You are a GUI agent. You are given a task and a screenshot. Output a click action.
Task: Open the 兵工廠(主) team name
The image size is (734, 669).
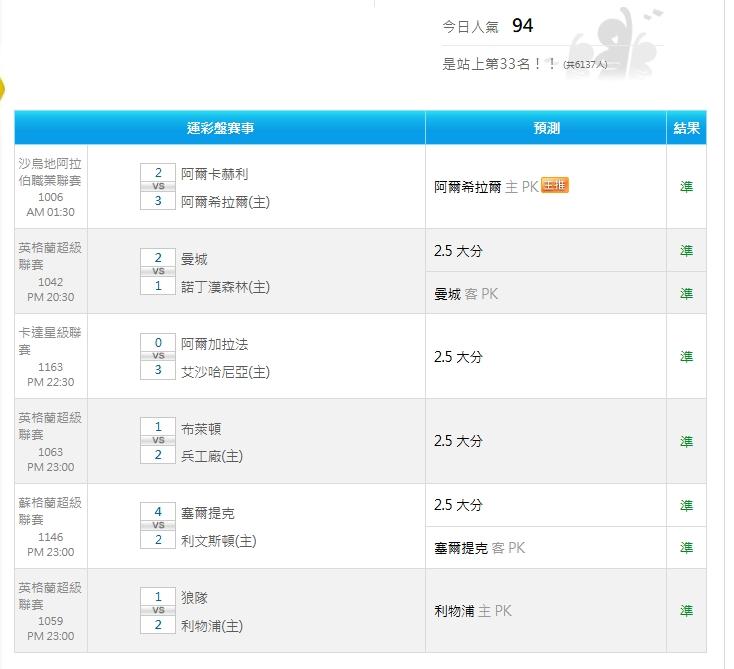click(211, 456)
